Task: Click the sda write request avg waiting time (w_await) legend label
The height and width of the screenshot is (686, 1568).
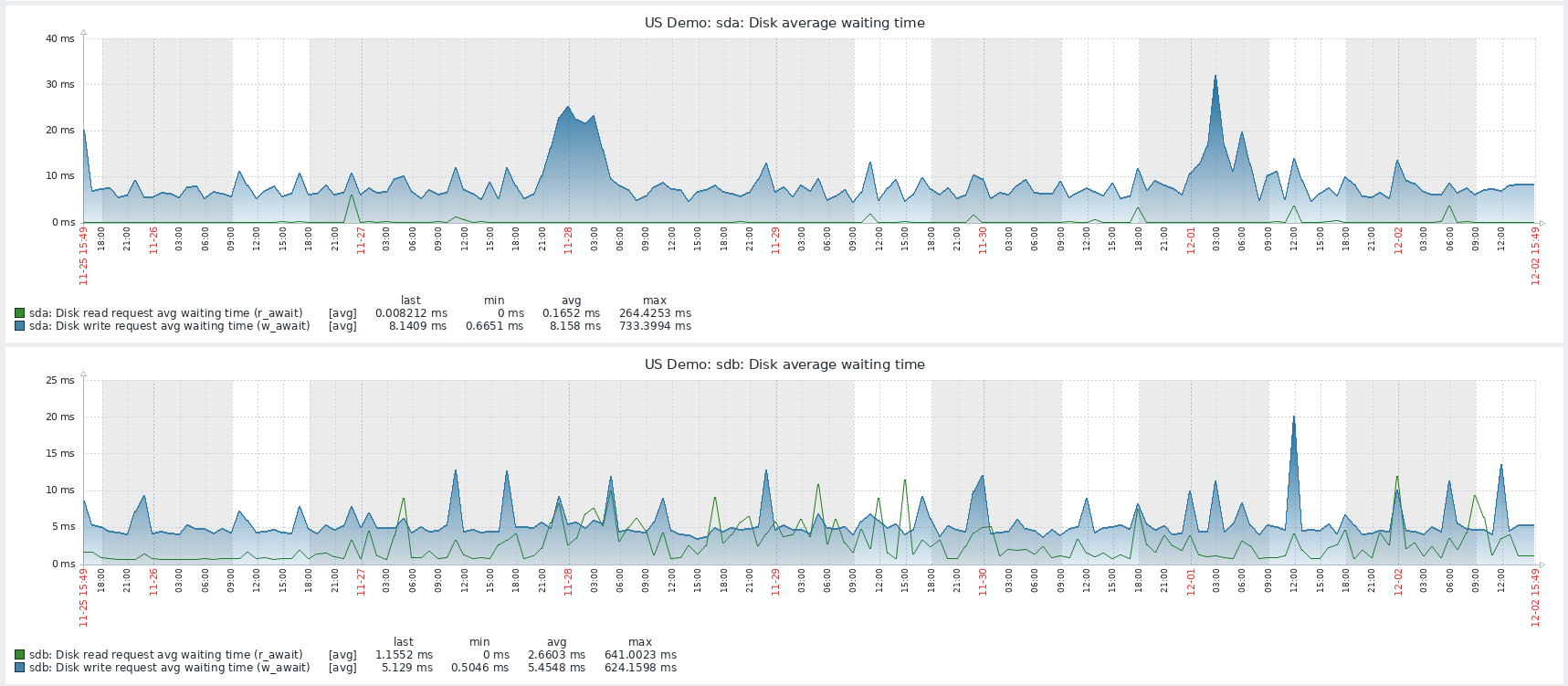Action: pyautogui.click(x=170, y=326)
